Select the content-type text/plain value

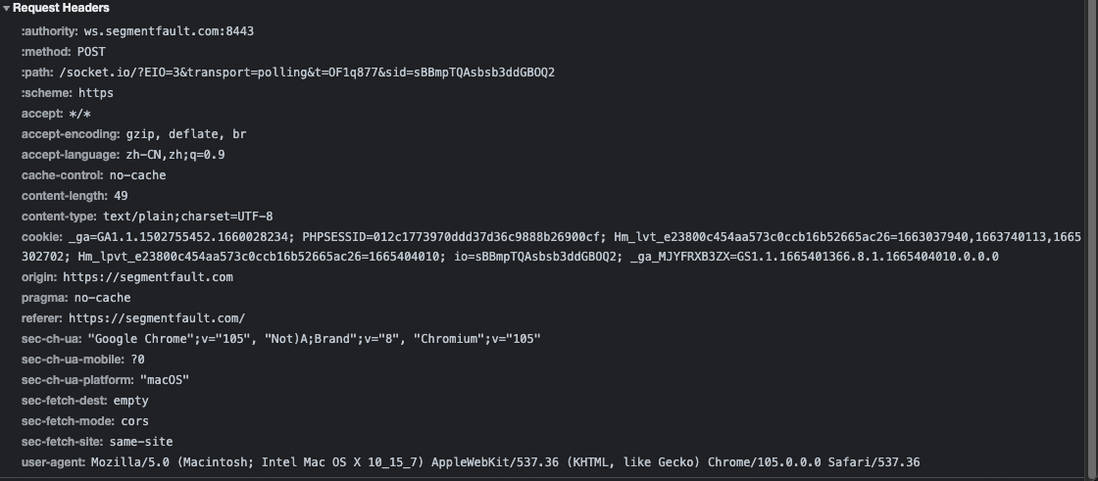pyautogui.click(x=188, y=216)
